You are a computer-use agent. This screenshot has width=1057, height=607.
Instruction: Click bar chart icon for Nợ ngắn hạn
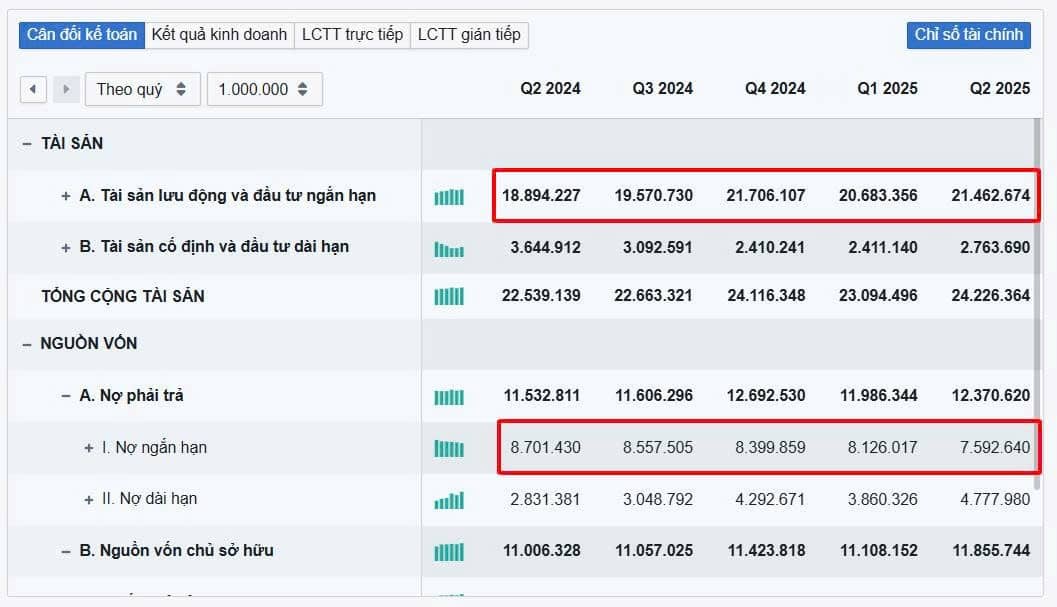pos(449,449)
